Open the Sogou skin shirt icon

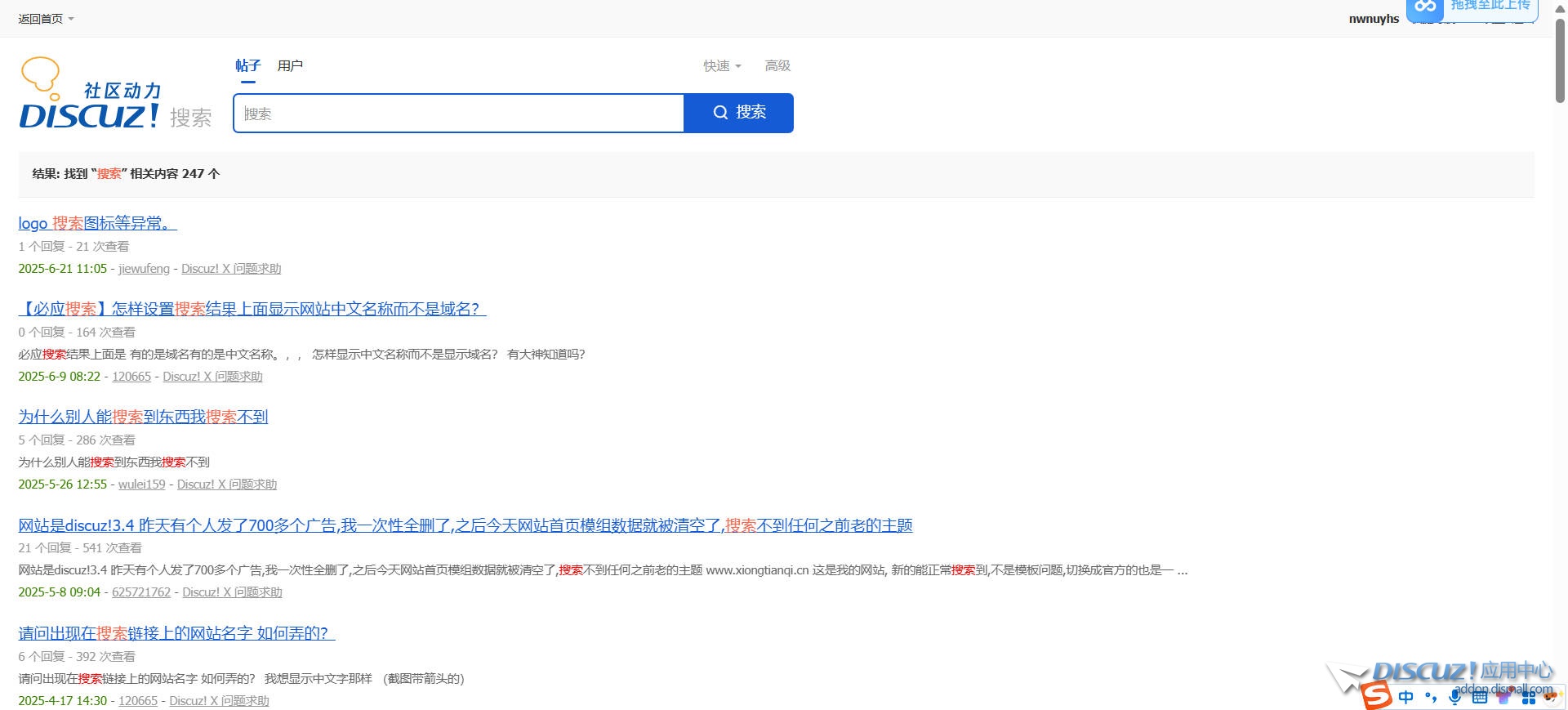pos(1503,697)
